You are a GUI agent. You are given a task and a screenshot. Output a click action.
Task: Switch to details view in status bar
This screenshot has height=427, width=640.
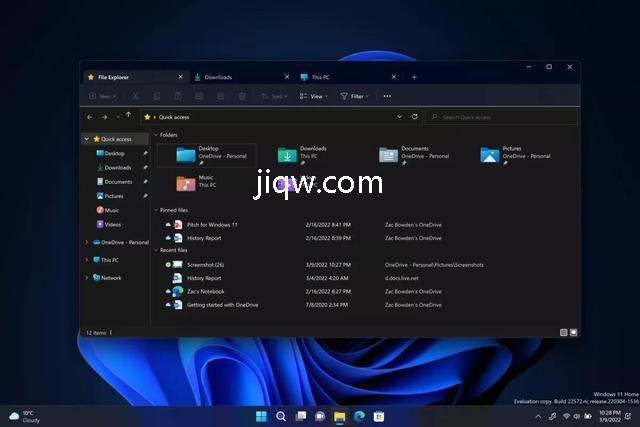point(564,332)
